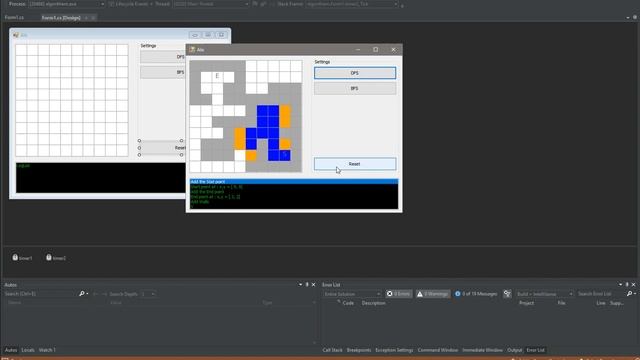
Task: Open the Call Stack tab
Action: point(332,350)
